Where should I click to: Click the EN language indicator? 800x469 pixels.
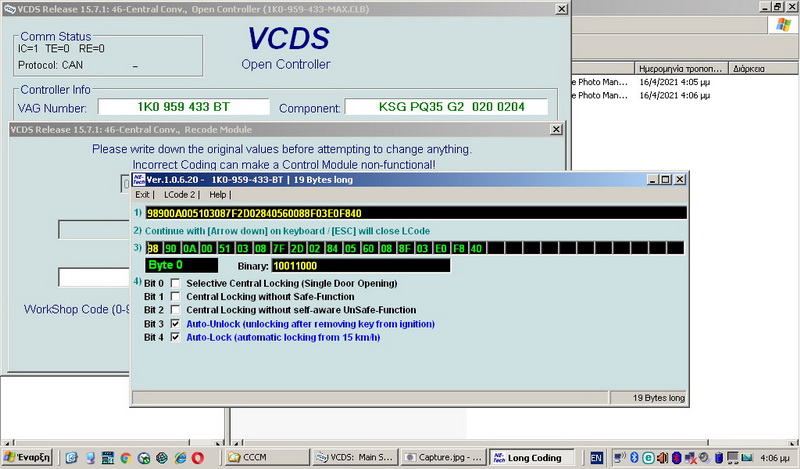pos(596,458)
